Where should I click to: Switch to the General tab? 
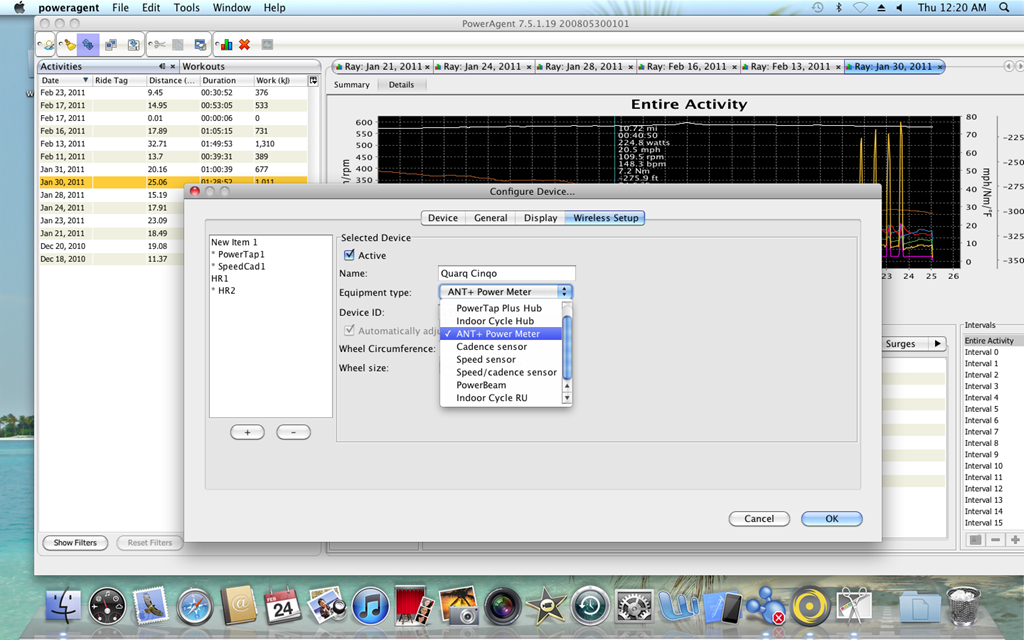tap(490, 217)
